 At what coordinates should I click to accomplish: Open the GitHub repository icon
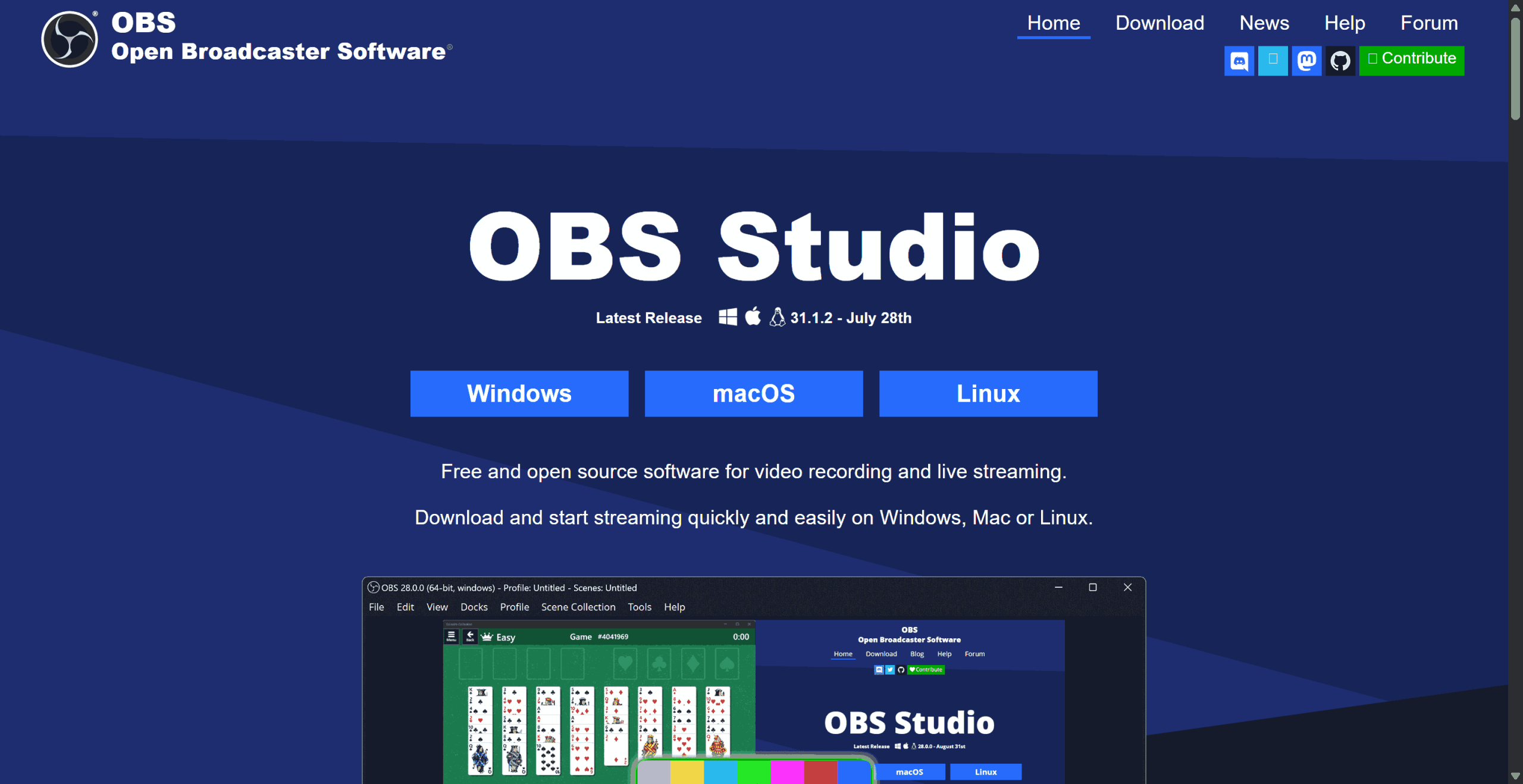[1340, 61]
